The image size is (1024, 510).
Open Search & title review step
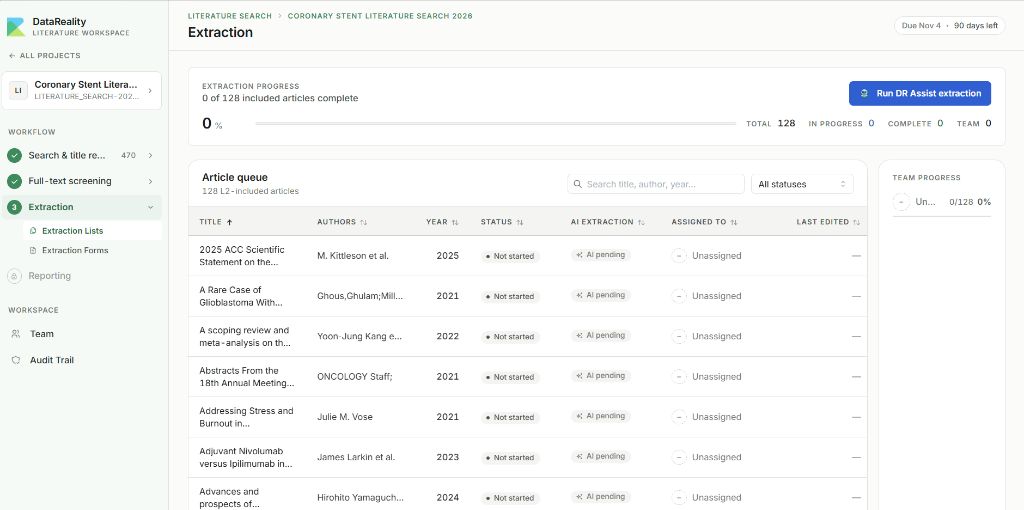pos(82,155)
